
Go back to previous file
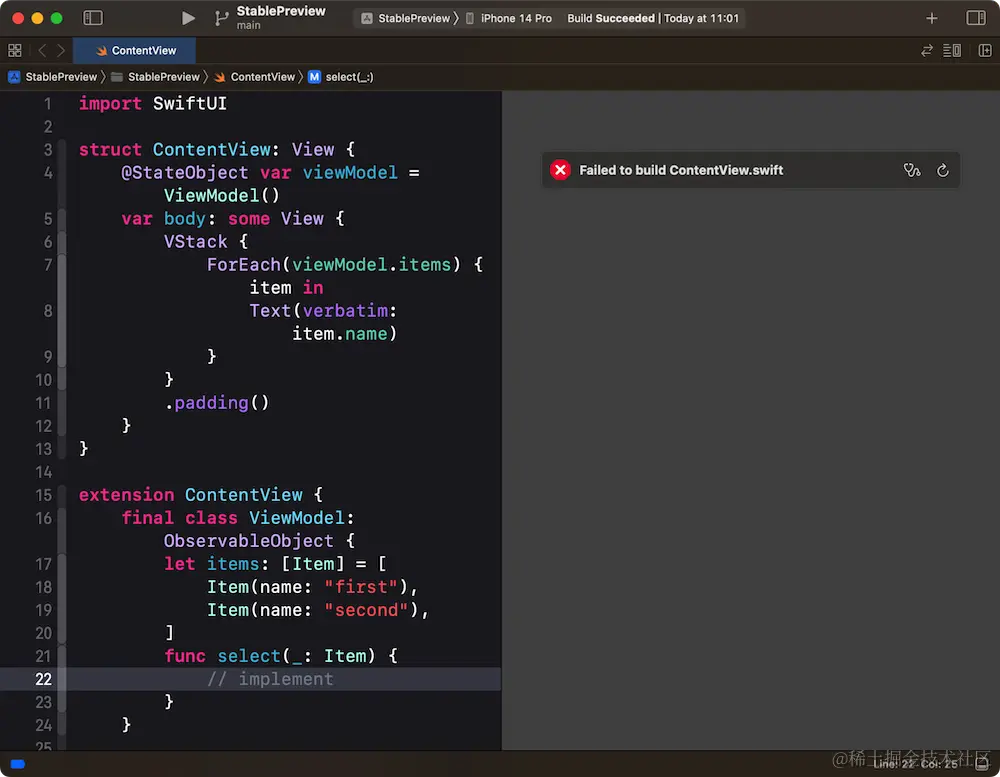tap(42, 50)
